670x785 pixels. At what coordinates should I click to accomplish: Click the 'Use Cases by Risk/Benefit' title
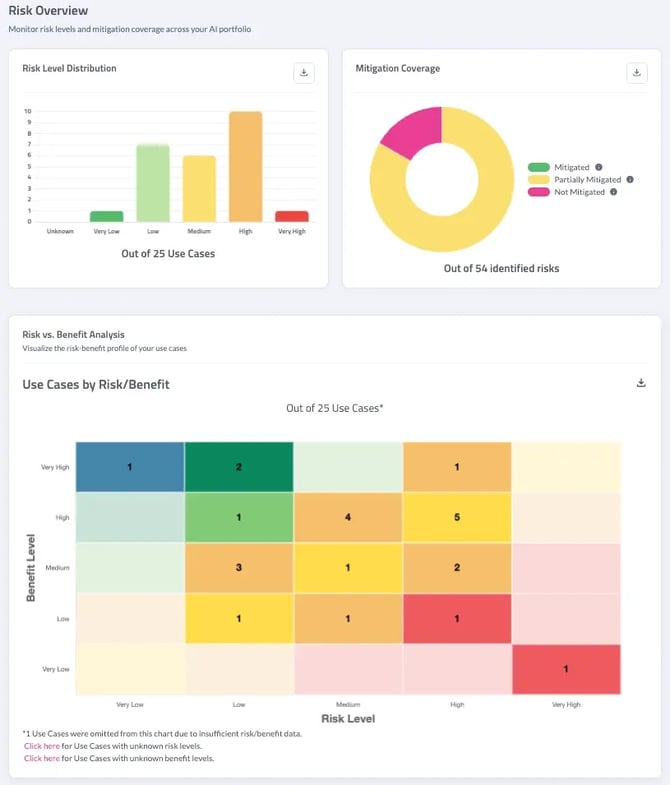[96, 384]
